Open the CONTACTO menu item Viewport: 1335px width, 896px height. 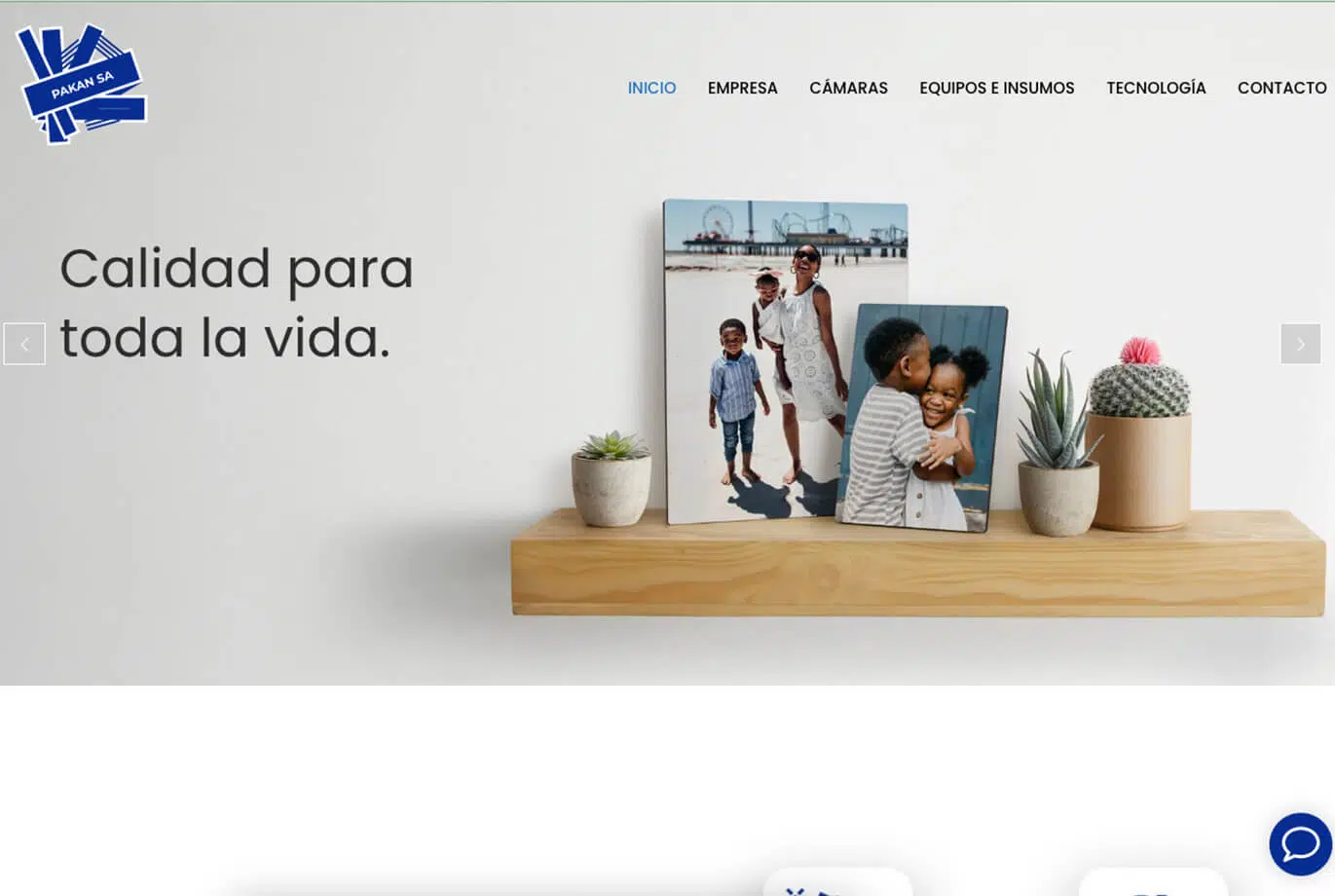[1281, 88]
